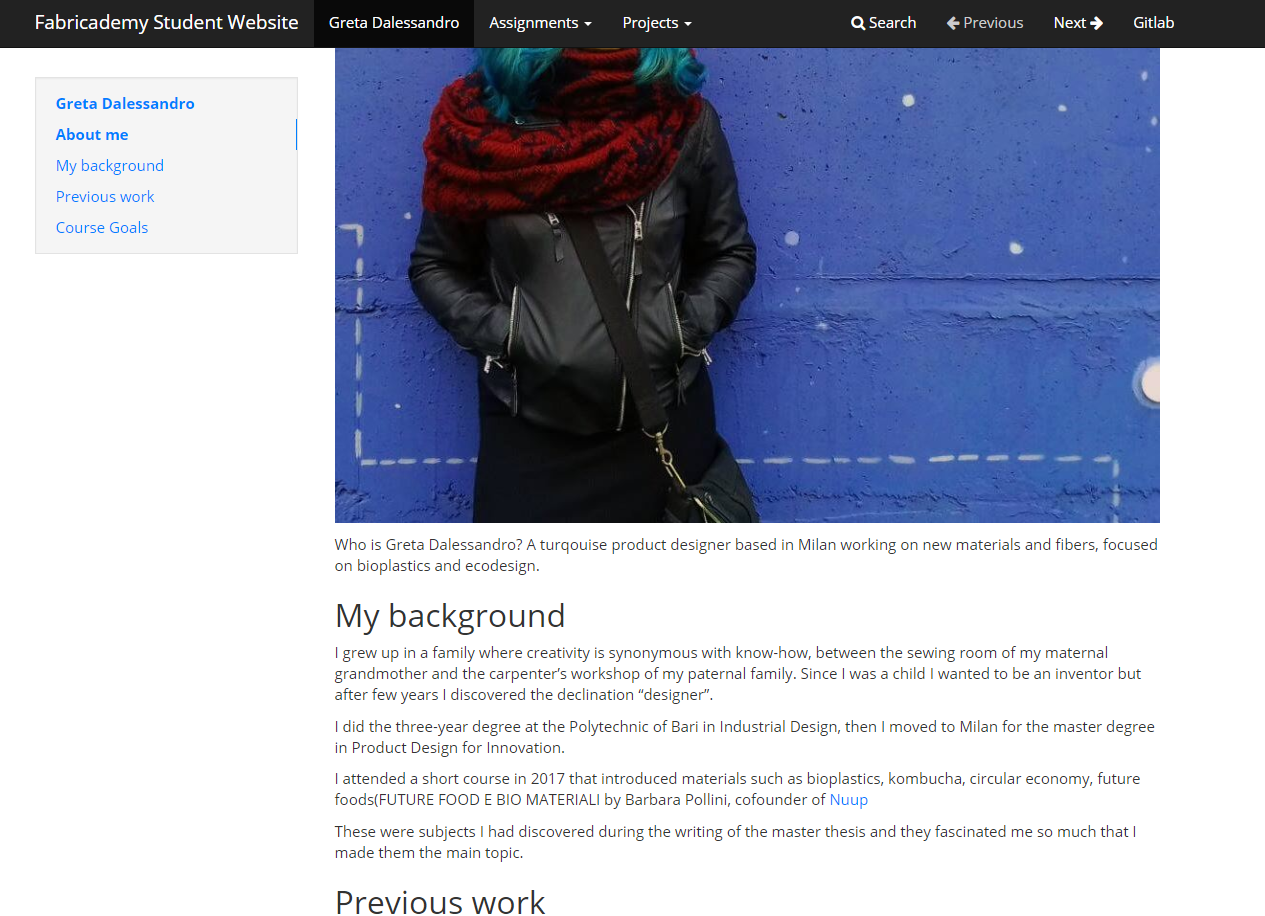Screen dimensions: 1265x916
Task: Click the left arrow Previous icon
Action: [x=953, y=23]
